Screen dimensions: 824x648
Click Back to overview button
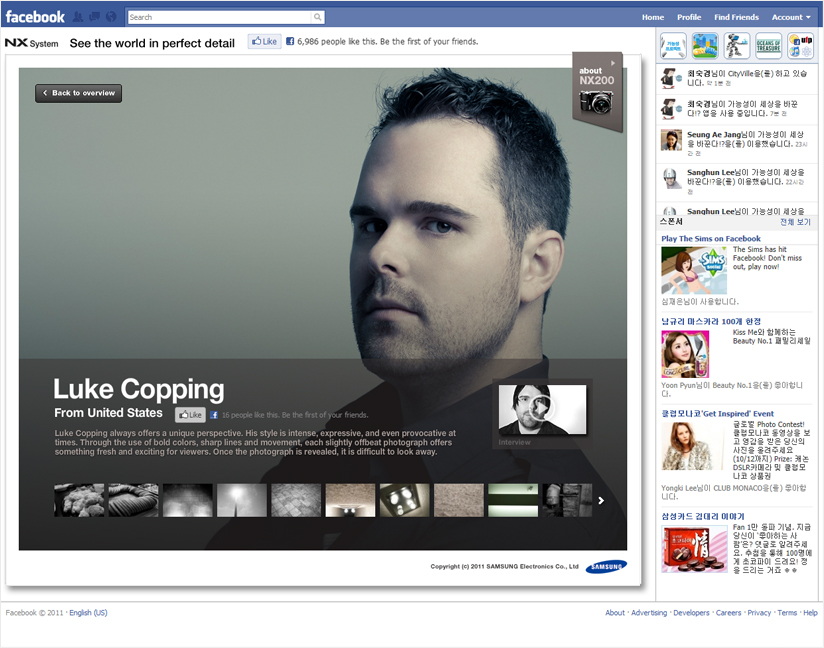coord(78,93)
